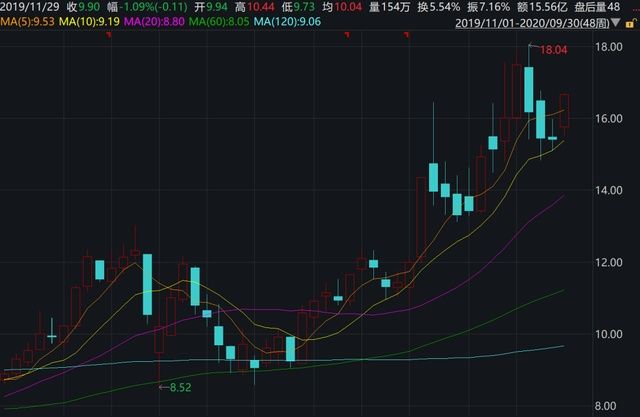
Task: Click the 18.04 high price annotation
Action: coord(553,50)
